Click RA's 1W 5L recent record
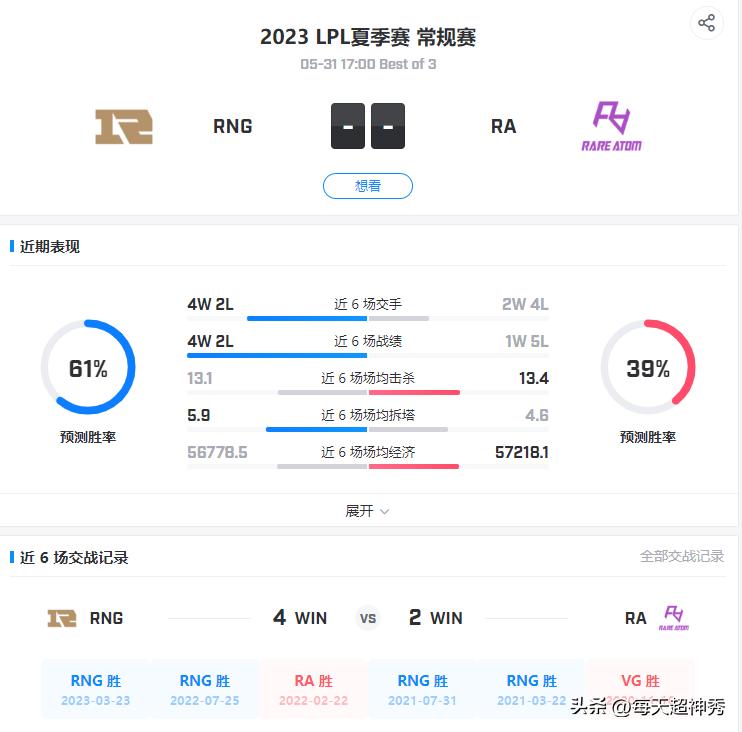Image resolution: width=742 pixels, height=732 pixels. (x=527, y=341)
